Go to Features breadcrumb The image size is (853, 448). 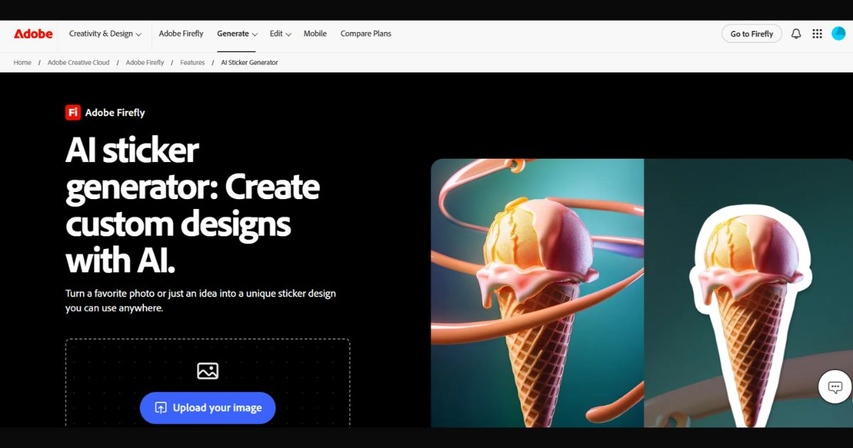[193, 63]
